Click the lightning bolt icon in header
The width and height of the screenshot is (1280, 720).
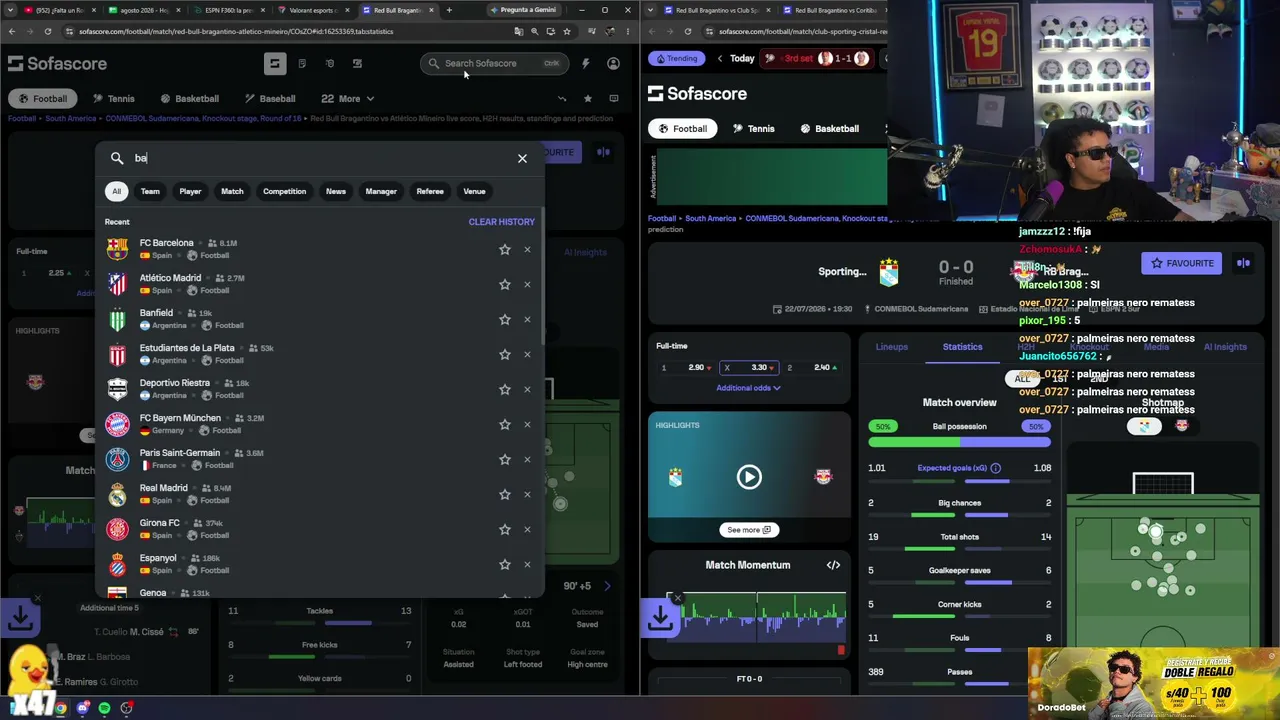point(585,63)
